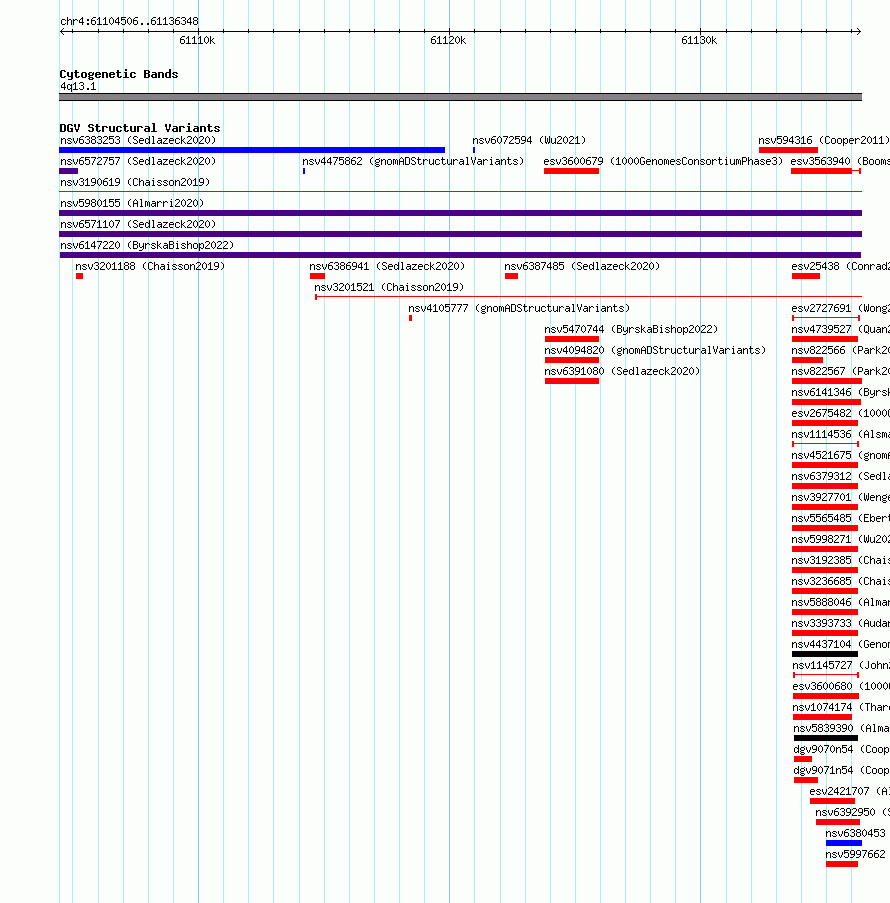Select nsv6380453 variant label
This screenshot has width=890, height=903.
tap(855, 834)
